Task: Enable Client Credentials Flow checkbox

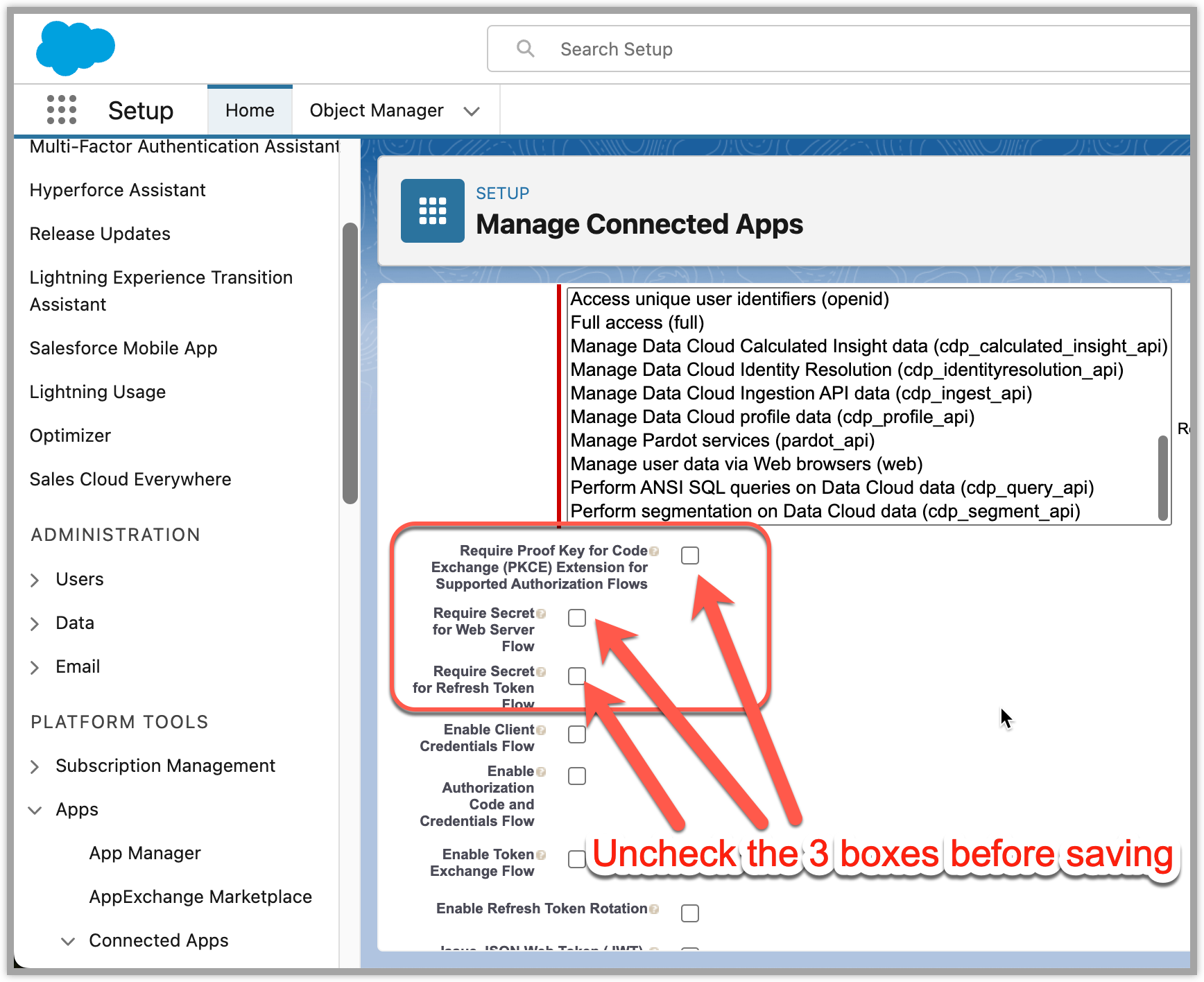Action: [x=577, y=734]
